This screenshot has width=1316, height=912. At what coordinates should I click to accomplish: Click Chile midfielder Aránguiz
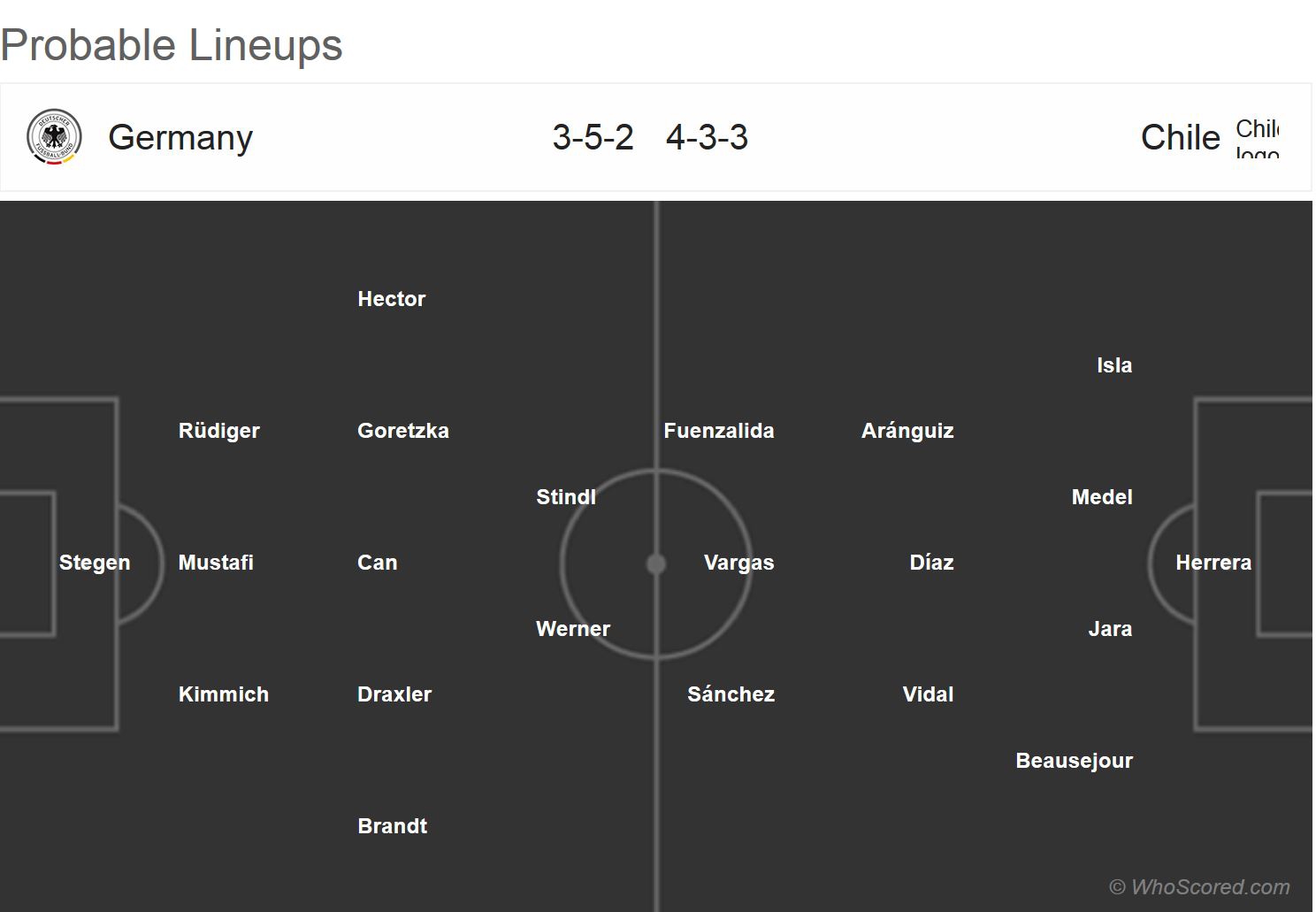point(907,431)
